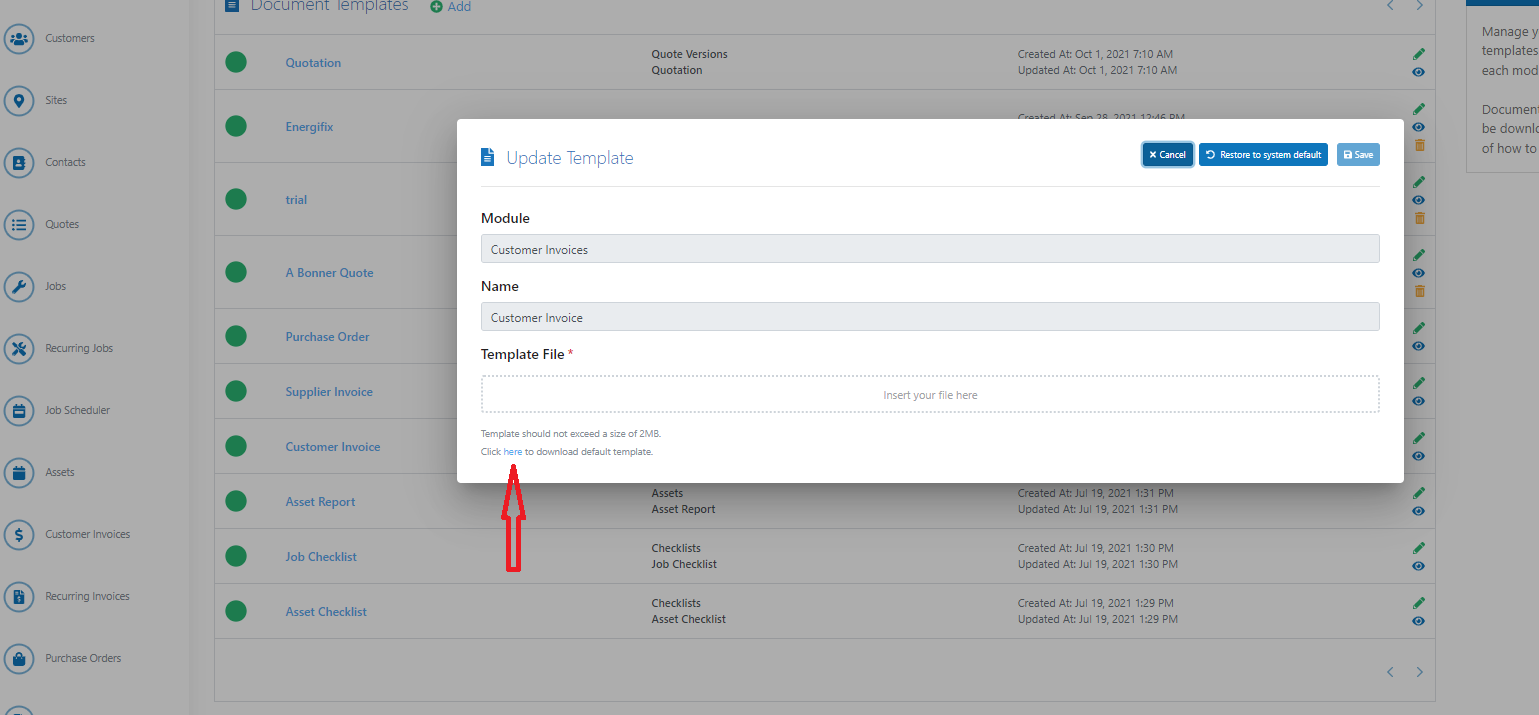Click the pencil edit icon for Asset Checklist
This screenshot has height=715, width=1539.
[1419, 603]
